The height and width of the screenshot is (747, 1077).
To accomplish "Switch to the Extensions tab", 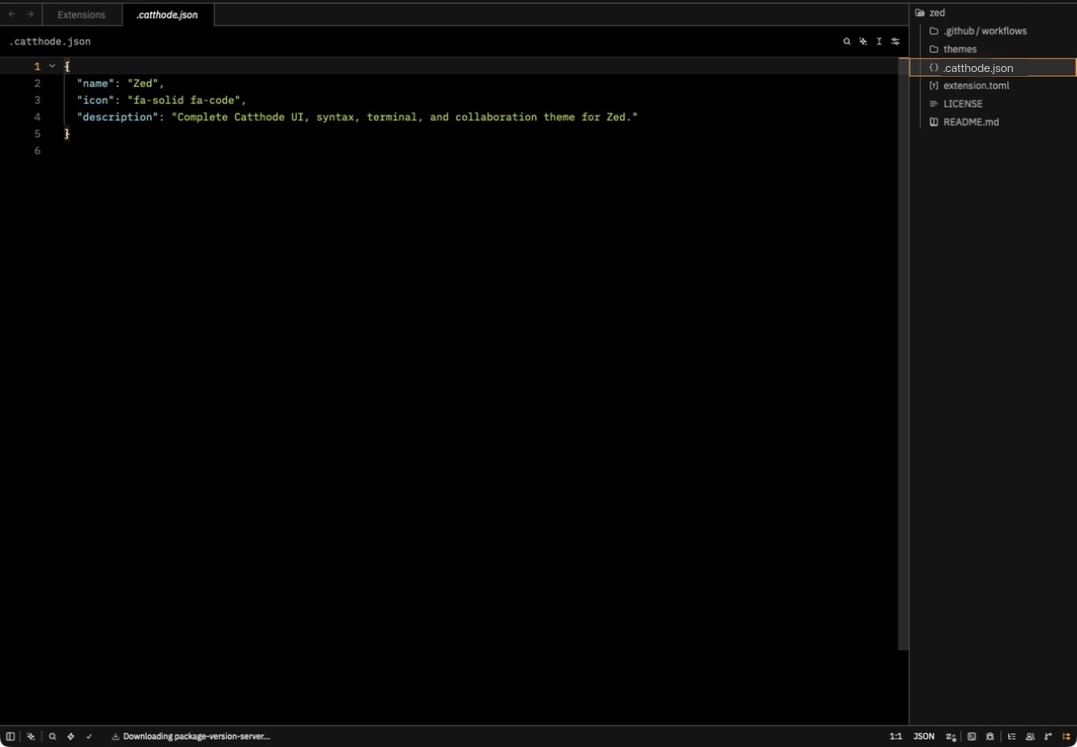I will [81, 14].
